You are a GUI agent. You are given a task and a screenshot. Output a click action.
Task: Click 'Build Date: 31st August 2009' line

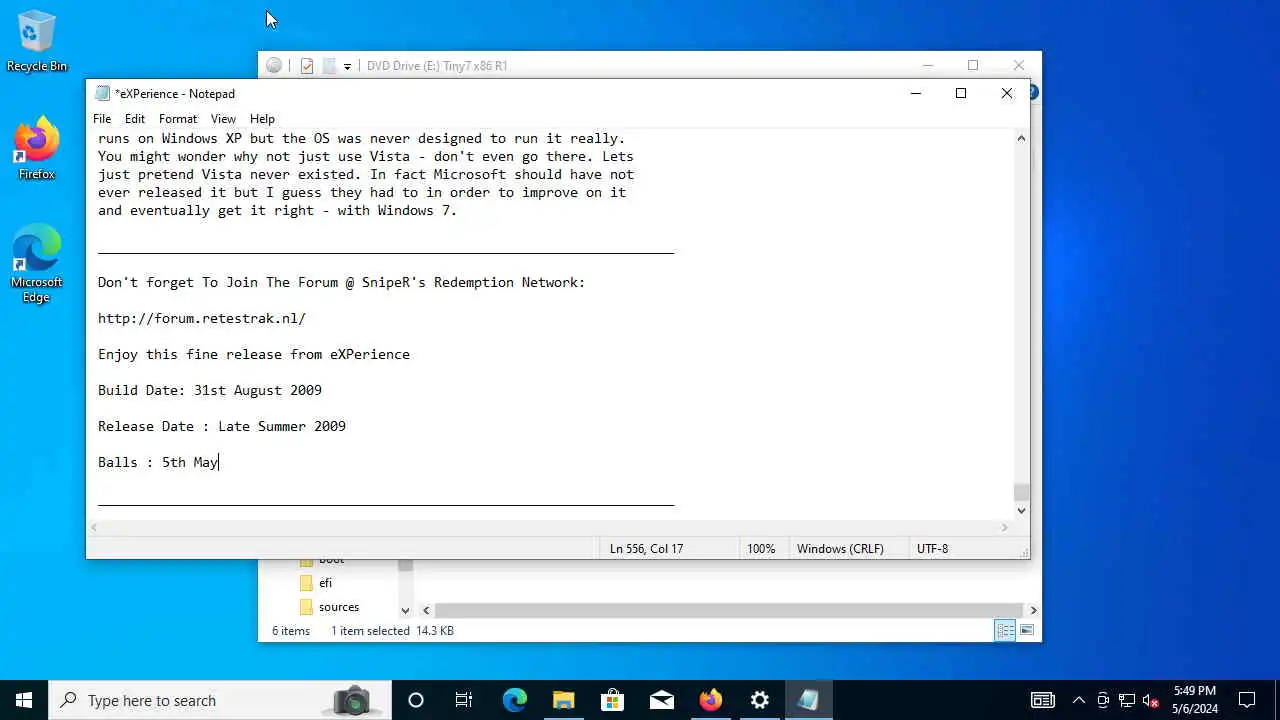click(x=210, y=390)
